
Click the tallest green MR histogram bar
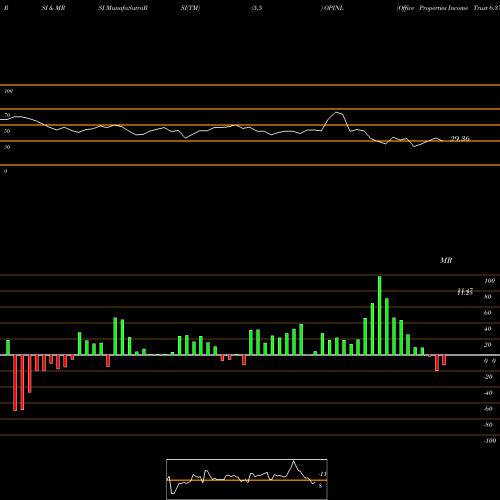pyautogui.click(x=379, y=315)
